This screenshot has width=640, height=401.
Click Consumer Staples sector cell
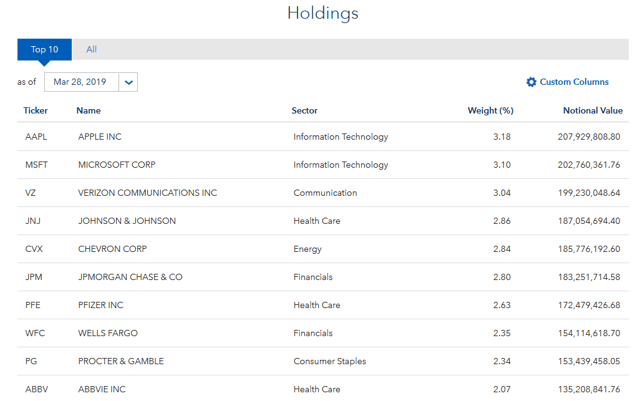coord(330,361)
